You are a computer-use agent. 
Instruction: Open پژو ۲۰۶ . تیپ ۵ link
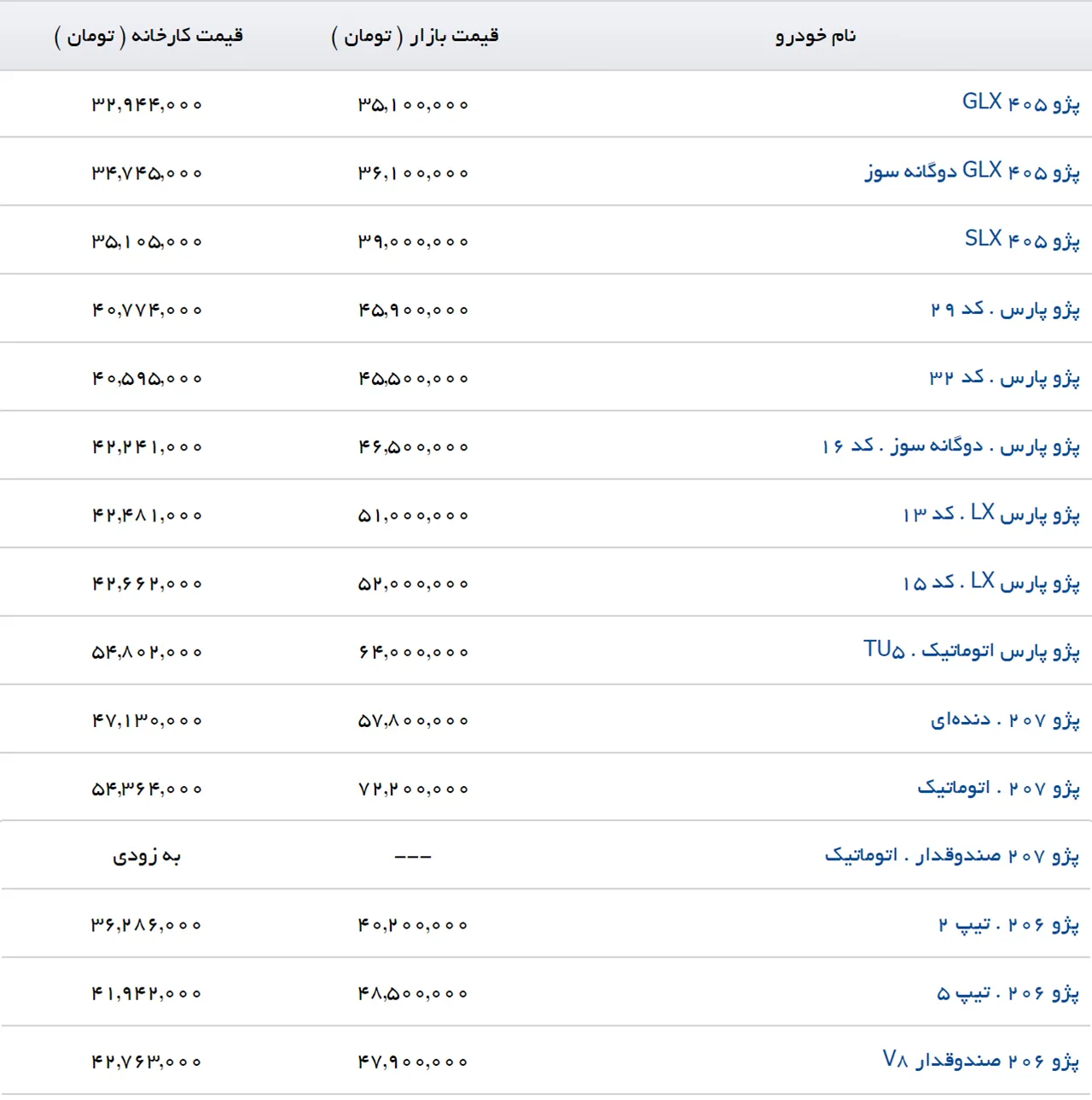(1008, 992)
